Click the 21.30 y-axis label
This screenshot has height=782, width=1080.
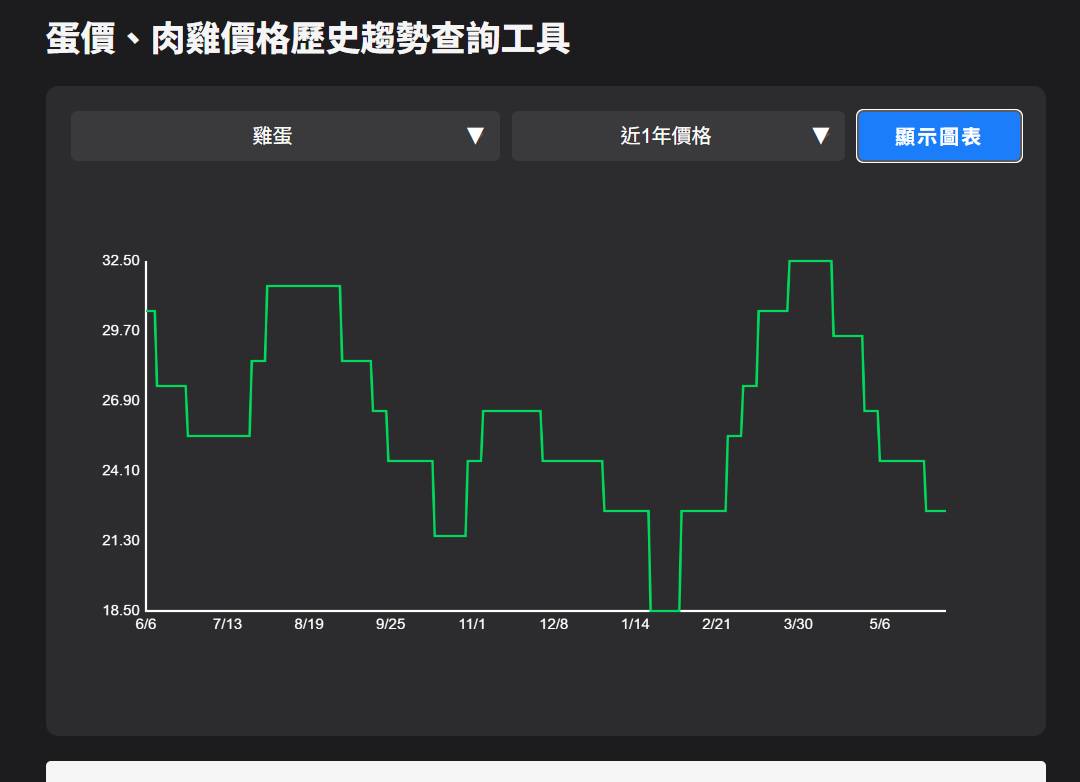coord(121,541)
